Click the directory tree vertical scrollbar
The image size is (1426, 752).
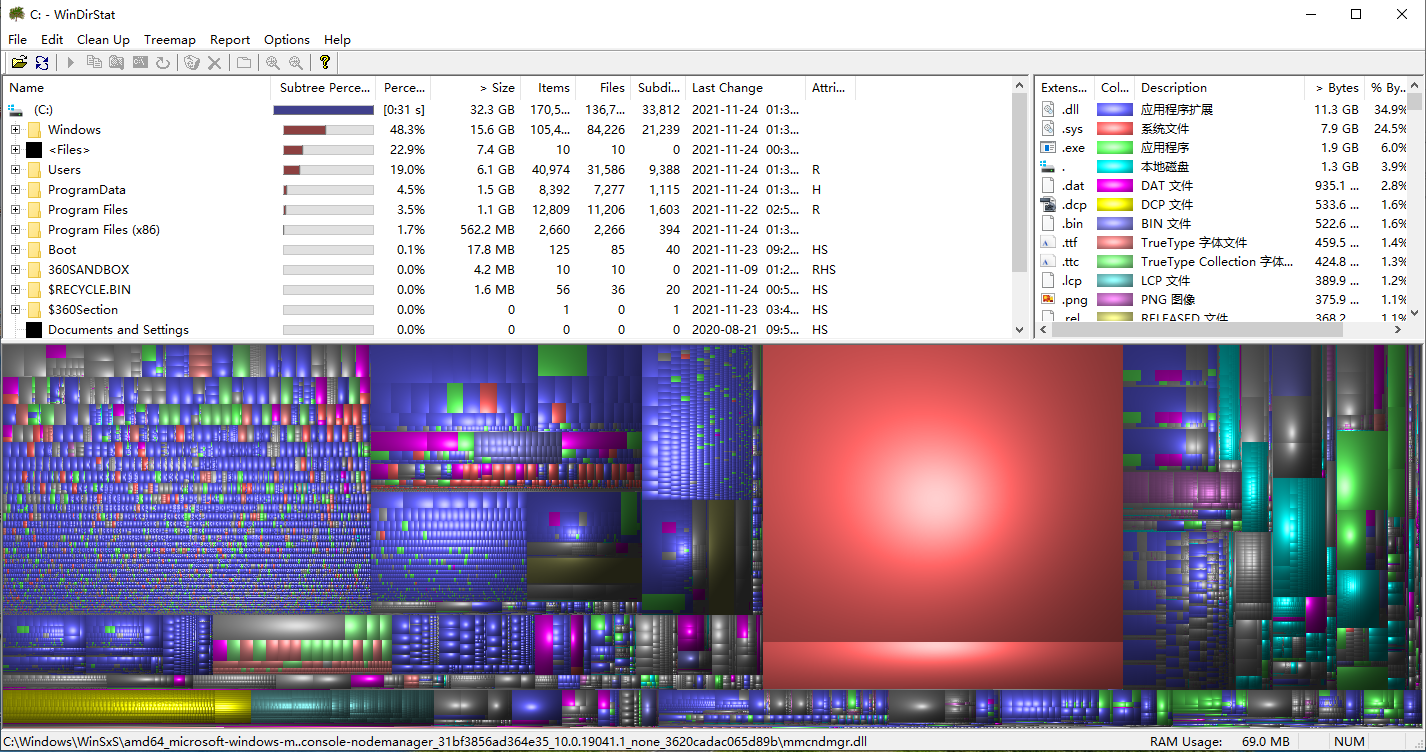pyautogui.click(x=1019, y=205)
